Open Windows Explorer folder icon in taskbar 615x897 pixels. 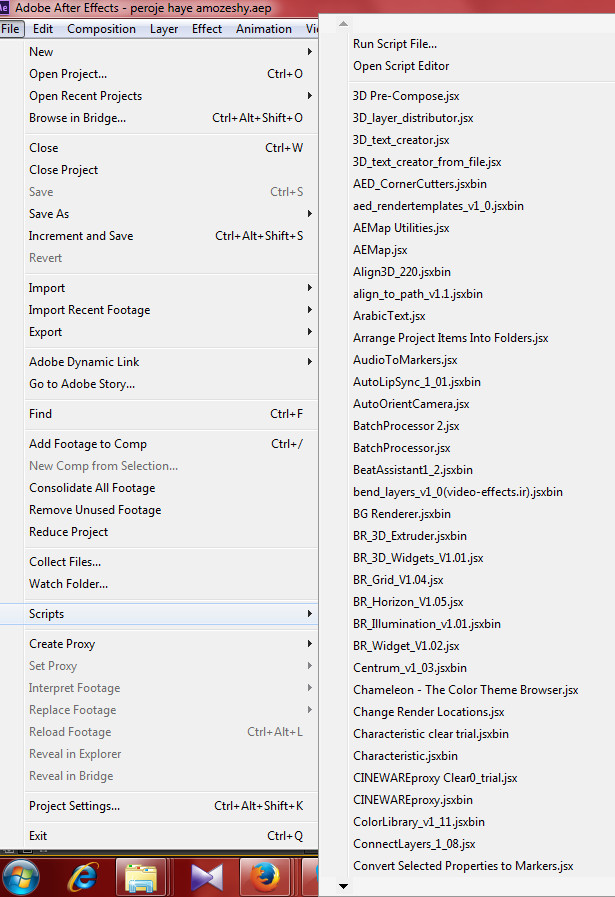click(141, 877)
